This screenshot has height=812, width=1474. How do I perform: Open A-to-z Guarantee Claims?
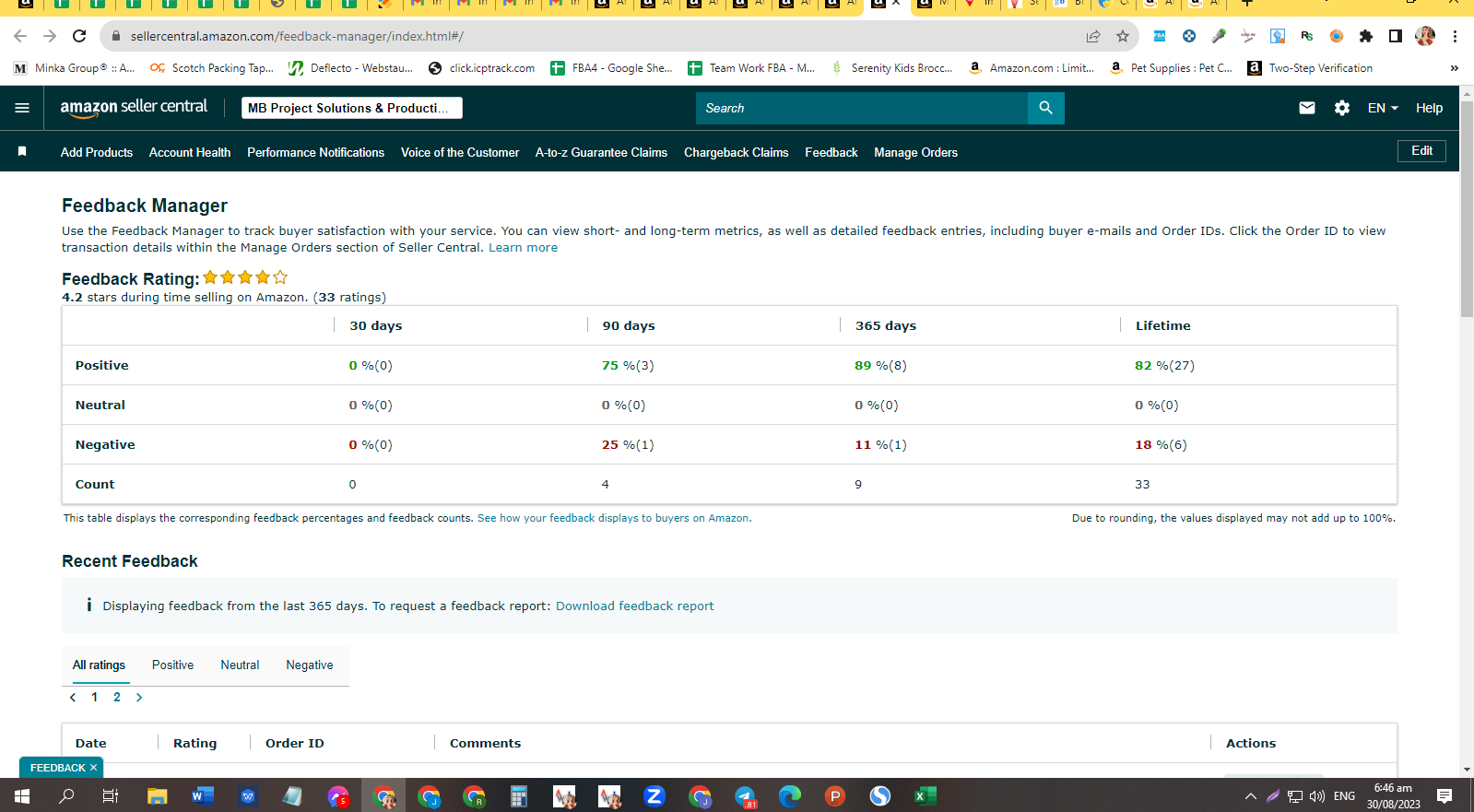pyautogui.click(x=601, y=152)
